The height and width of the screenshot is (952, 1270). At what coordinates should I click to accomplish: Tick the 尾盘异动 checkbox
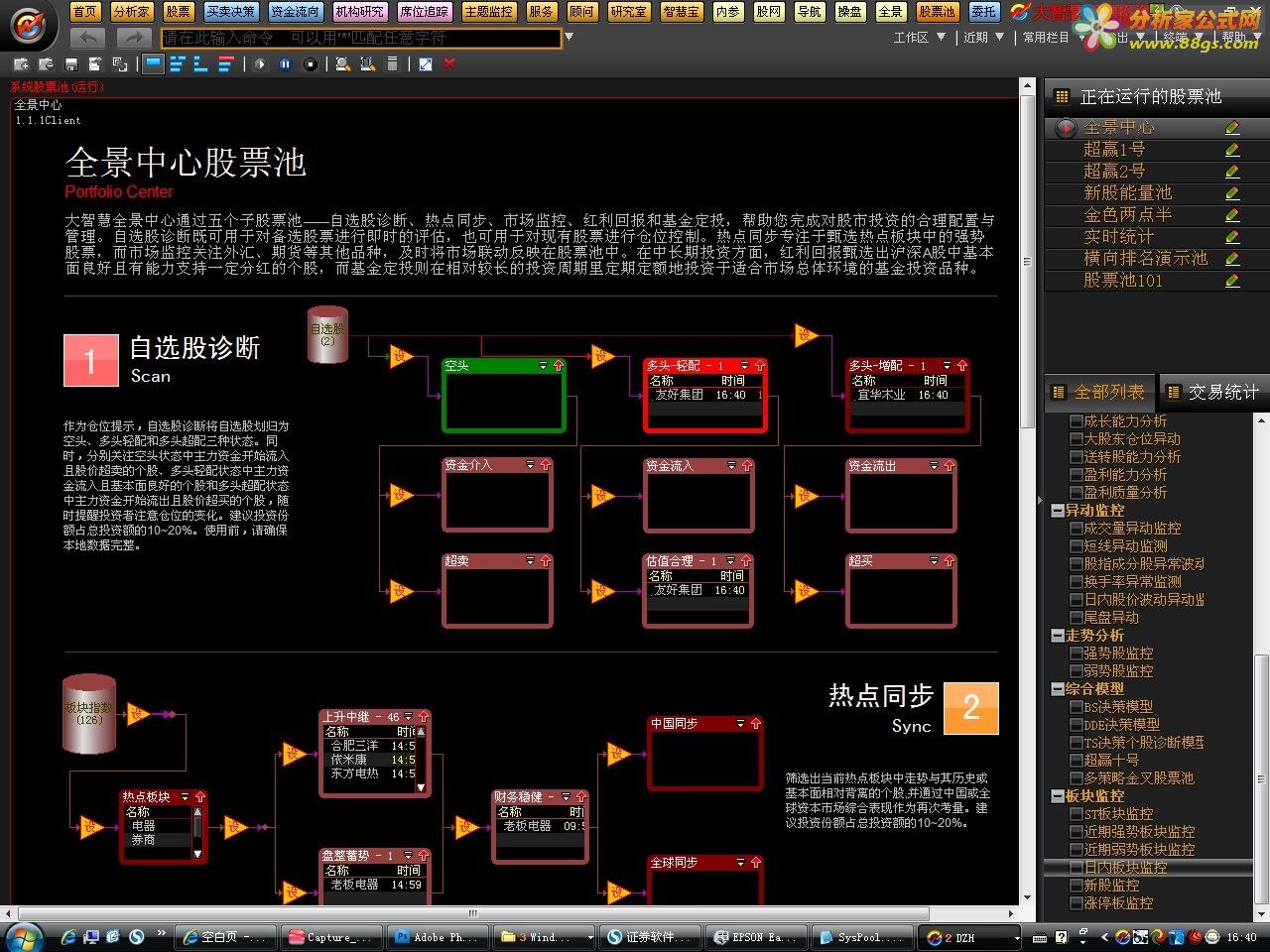[x=1076, y=618]
